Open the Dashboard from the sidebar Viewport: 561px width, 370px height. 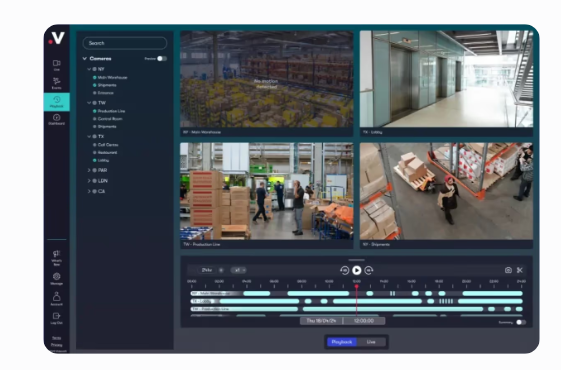pyautogui.click(x=57, y=120)
